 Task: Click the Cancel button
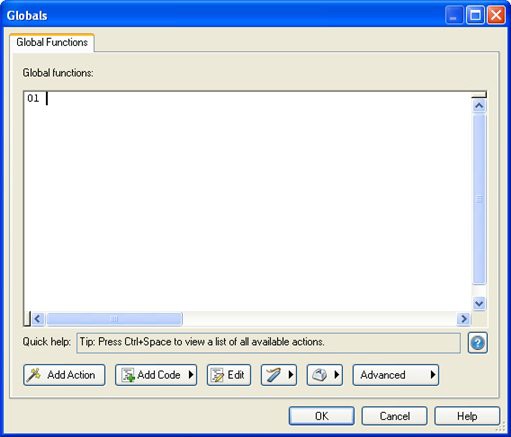click(394, 416)
